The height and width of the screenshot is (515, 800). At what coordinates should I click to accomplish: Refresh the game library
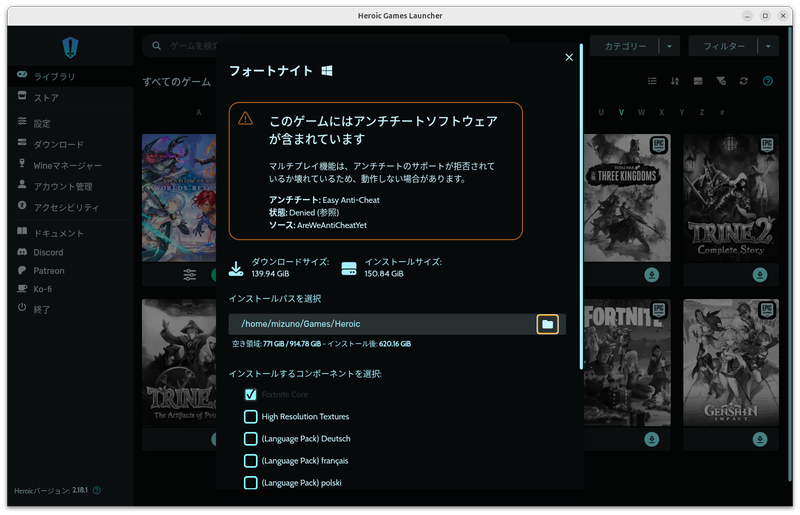744,81
